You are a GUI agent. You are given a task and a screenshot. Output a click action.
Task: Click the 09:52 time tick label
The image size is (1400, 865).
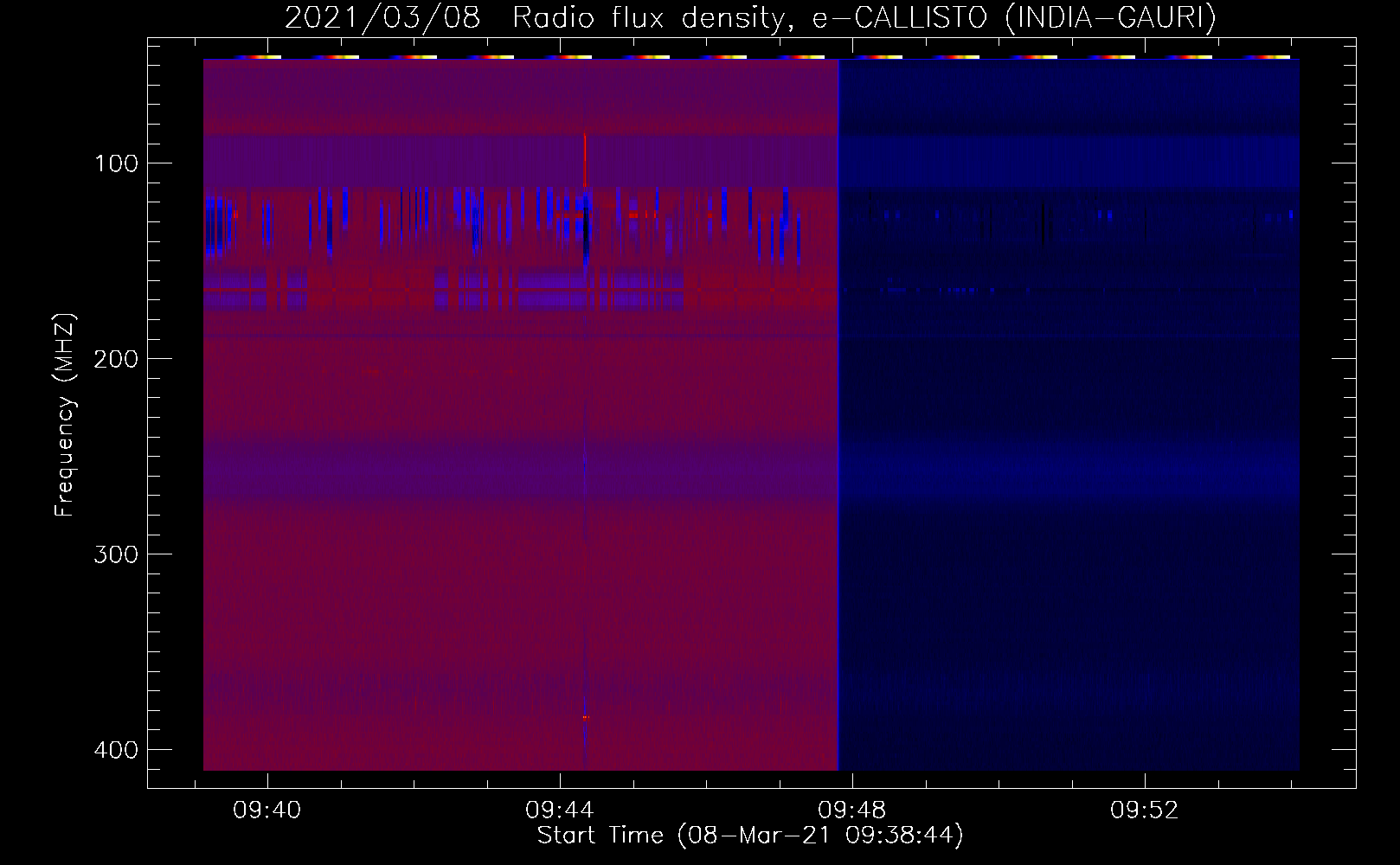[x=1145, y=811]
